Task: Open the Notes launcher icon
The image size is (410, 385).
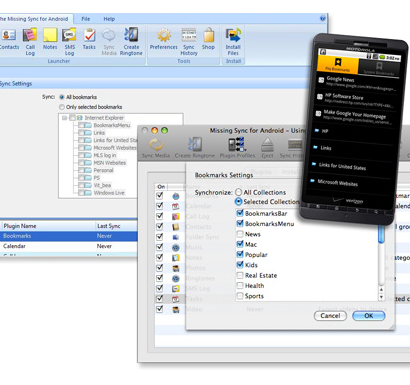Action: (x=50, y=39)
